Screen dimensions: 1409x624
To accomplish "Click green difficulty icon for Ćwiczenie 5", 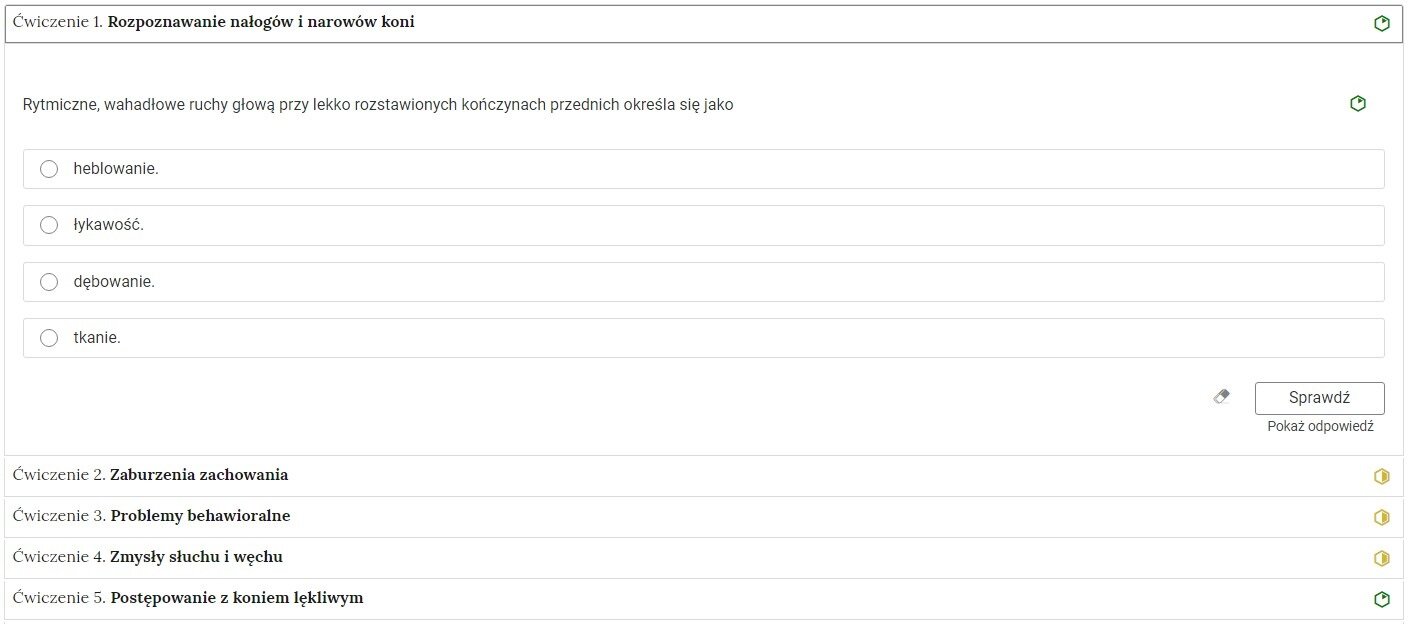I will tap(1381, 600).
